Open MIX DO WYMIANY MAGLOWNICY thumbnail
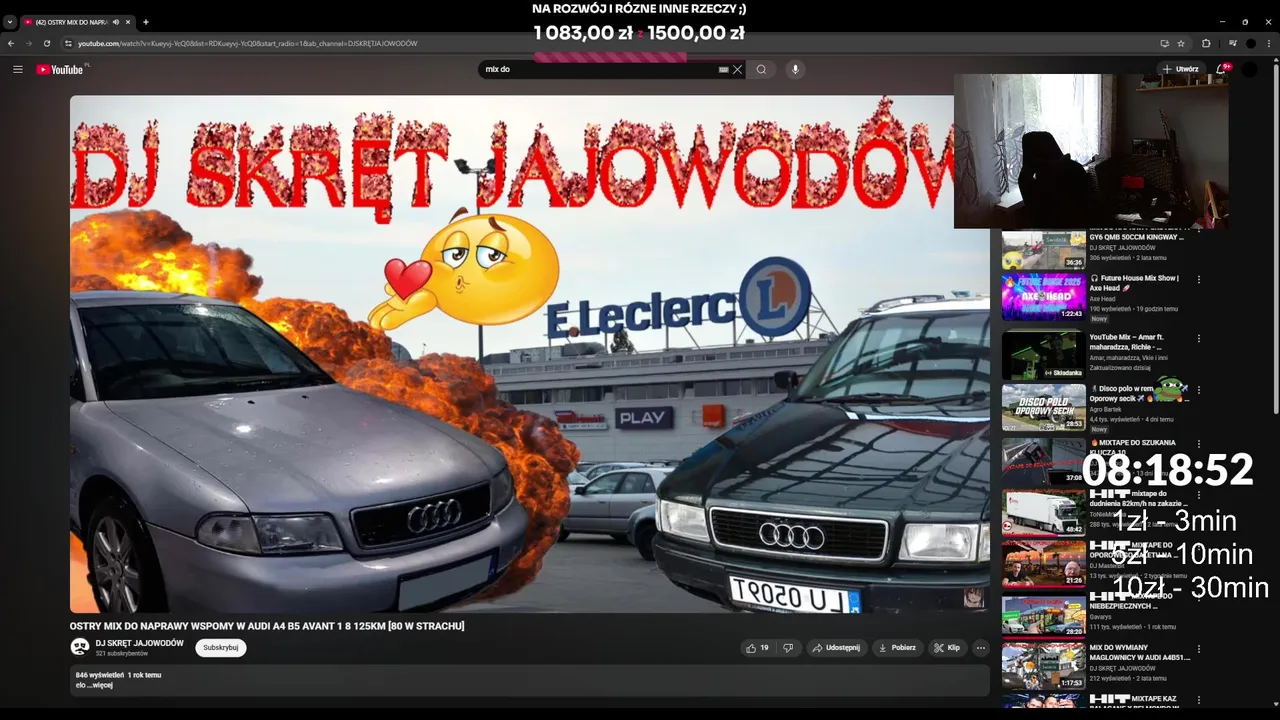The image size is (1280, 720). [x=1044, y=666]
